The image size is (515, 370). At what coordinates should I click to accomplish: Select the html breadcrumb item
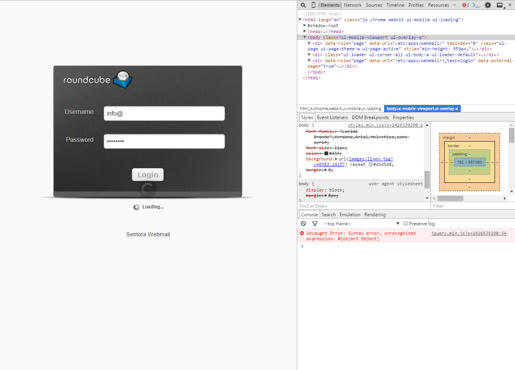(340, 109)
